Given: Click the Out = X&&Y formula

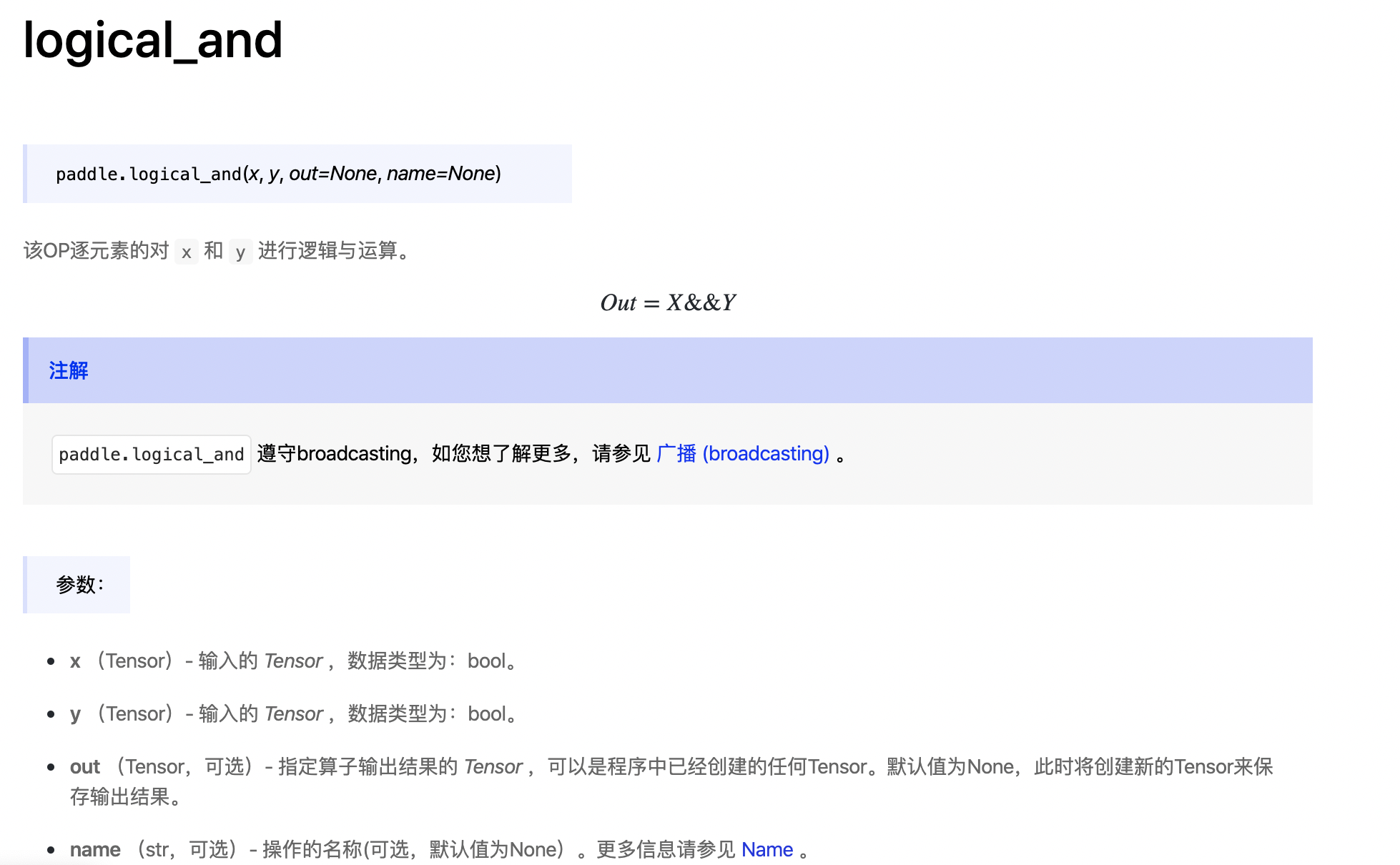Looking at the screenshot, I should (x=668, y=303).
